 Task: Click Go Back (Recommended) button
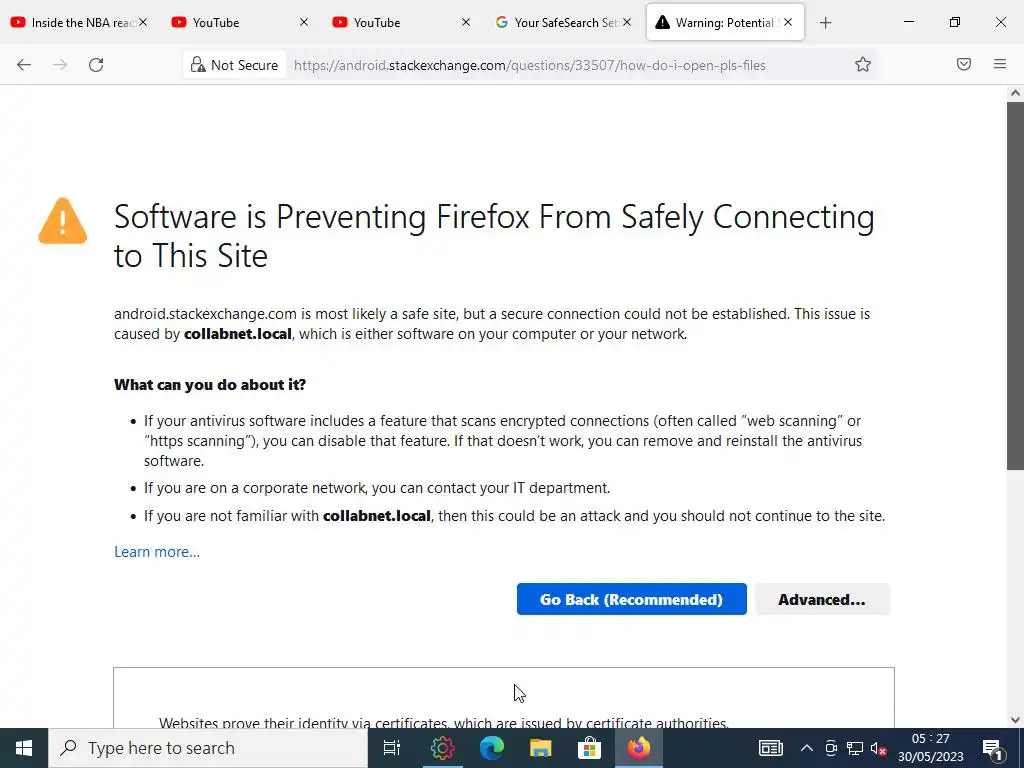pos(631,599)
